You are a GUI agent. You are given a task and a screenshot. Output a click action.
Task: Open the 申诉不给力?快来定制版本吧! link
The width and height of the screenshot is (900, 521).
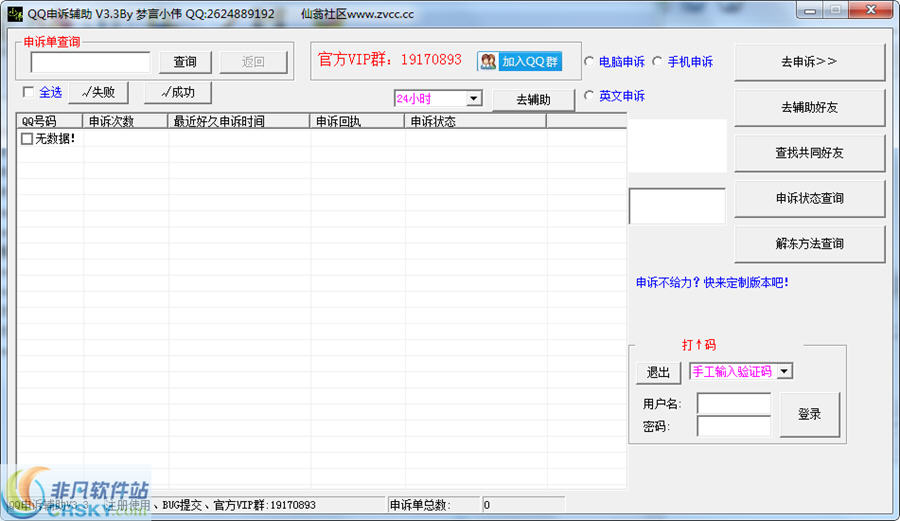click(x=712, y=282)
